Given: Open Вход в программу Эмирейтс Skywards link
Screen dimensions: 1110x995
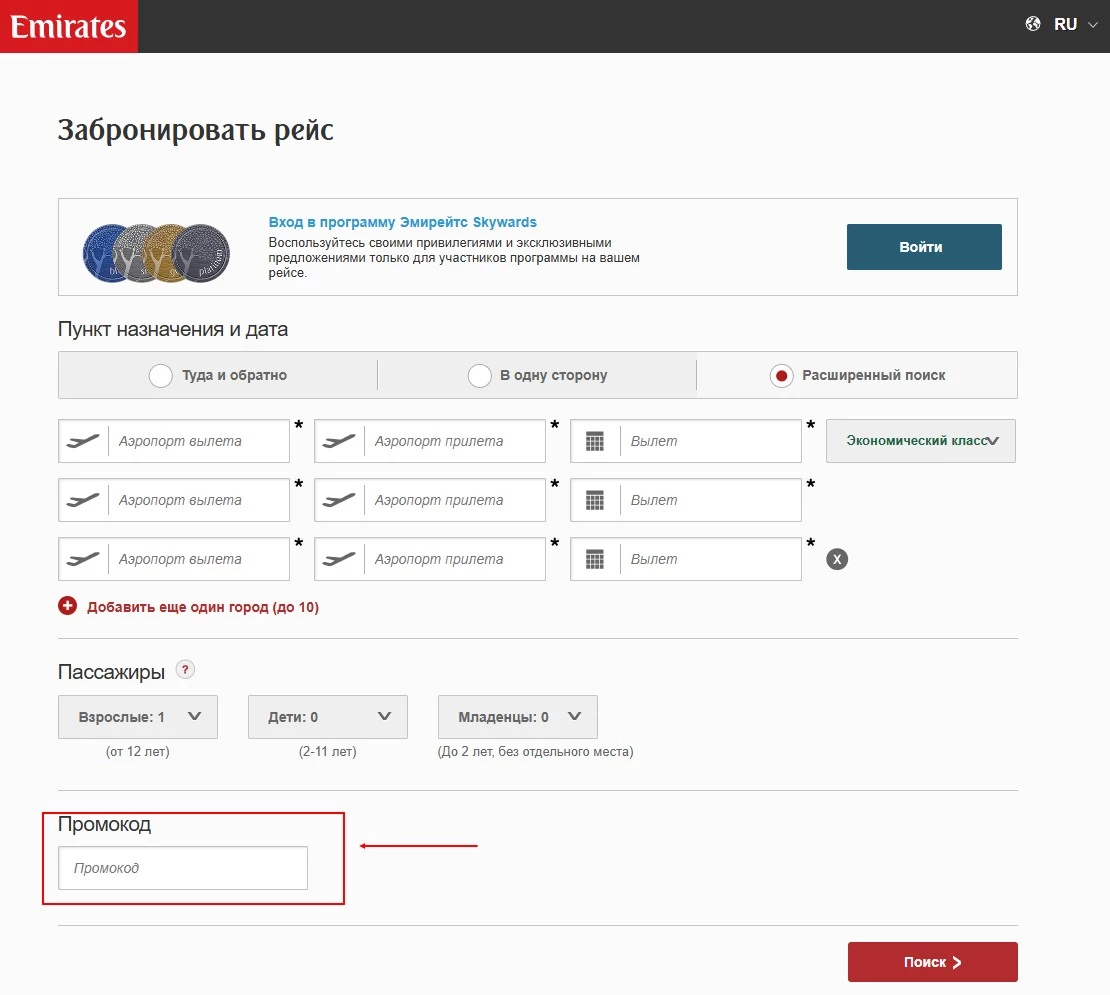Looking at the screenshot, I should click(404, 221).
